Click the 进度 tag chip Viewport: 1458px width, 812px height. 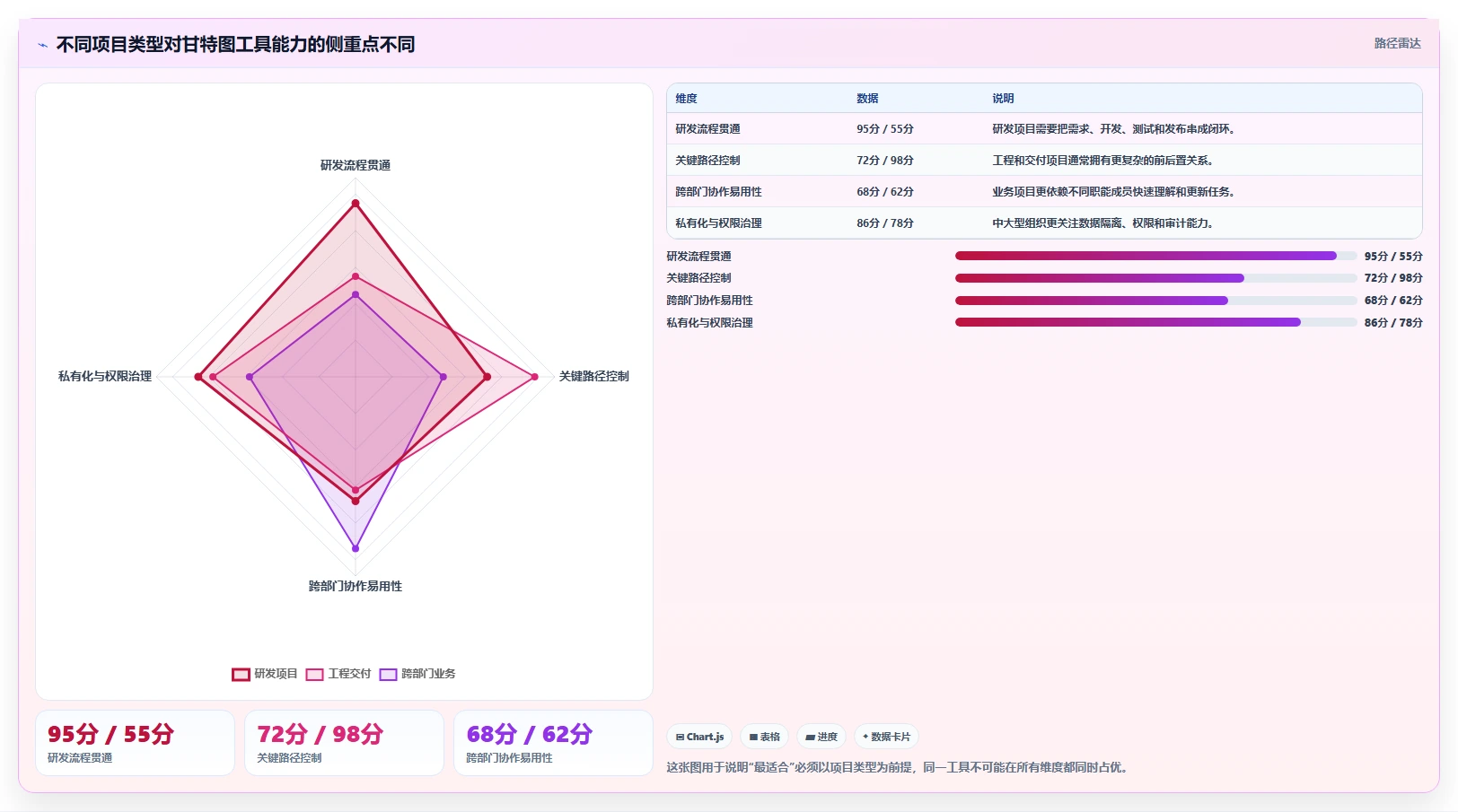[821, 737]
